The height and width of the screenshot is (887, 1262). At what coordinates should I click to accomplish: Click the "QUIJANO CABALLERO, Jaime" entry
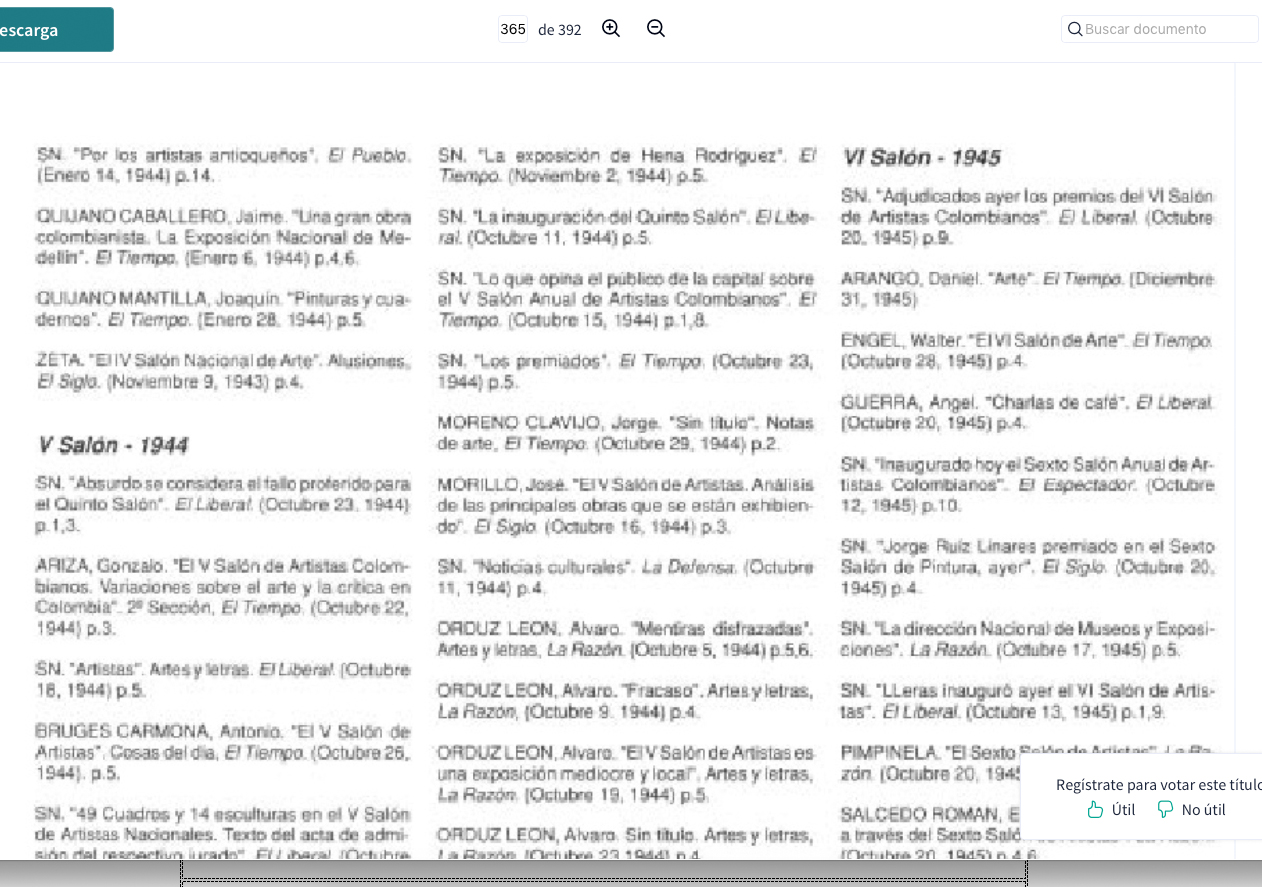(x=224, y=238)
